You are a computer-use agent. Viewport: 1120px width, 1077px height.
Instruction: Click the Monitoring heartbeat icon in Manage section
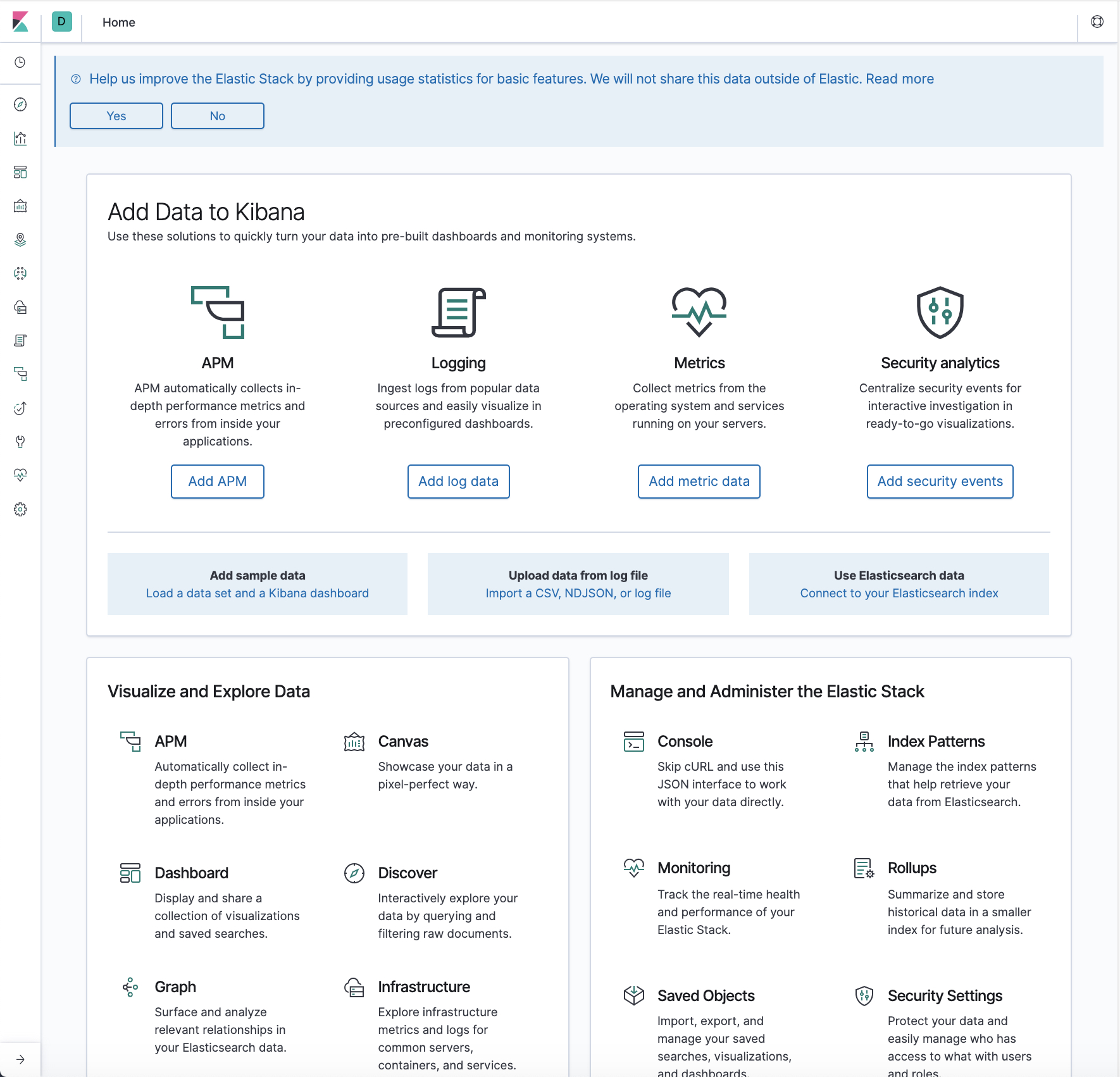pos(634,868)
